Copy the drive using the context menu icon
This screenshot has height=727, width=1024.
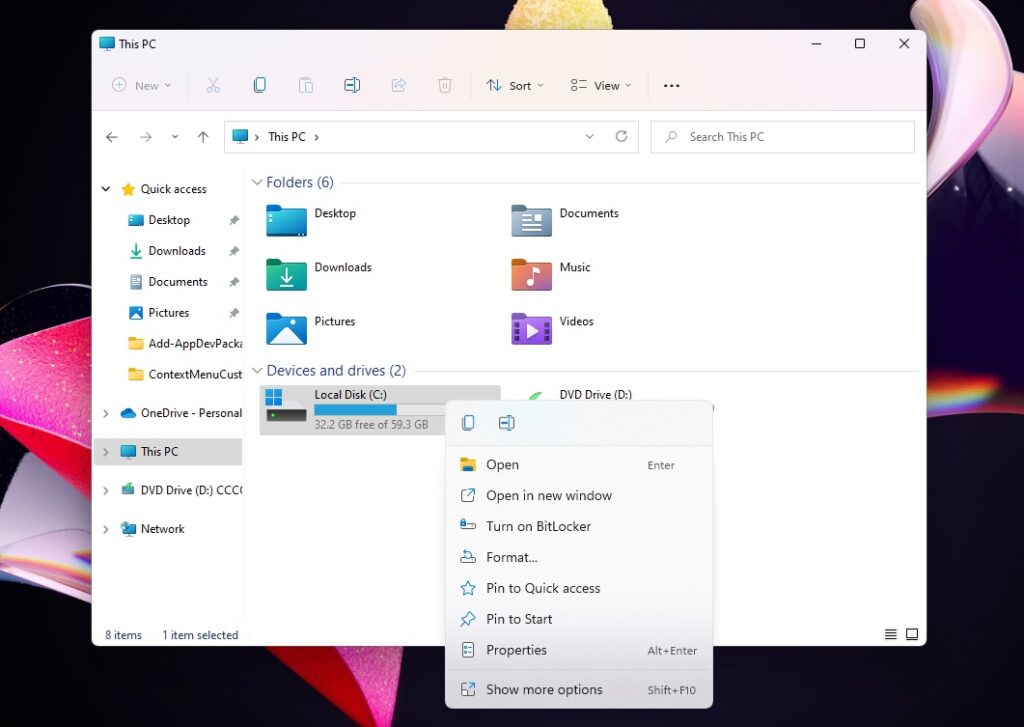point(467,423)
